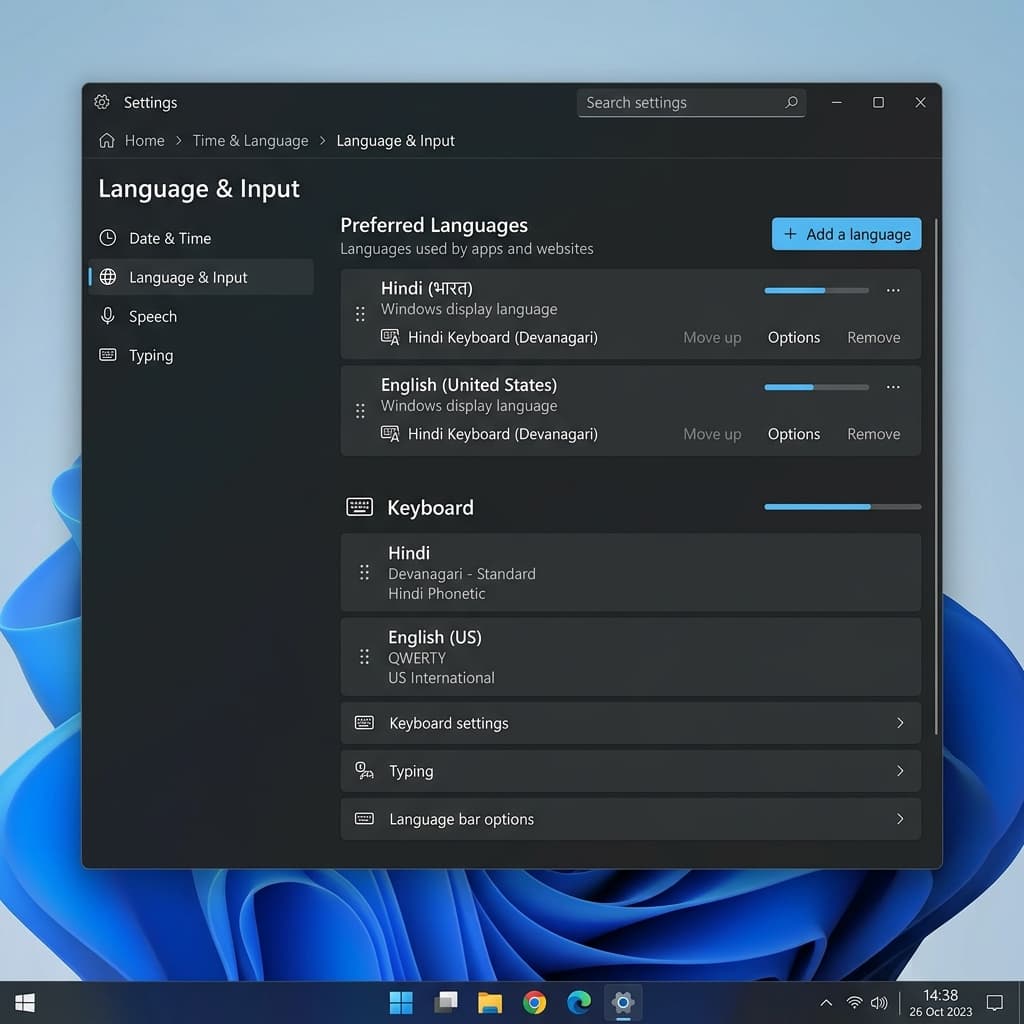This screenshot has width=1024, height=1024.
Task: Grab the drag handle of Hindi Devanagari keyboard
Action: (364, 573)
